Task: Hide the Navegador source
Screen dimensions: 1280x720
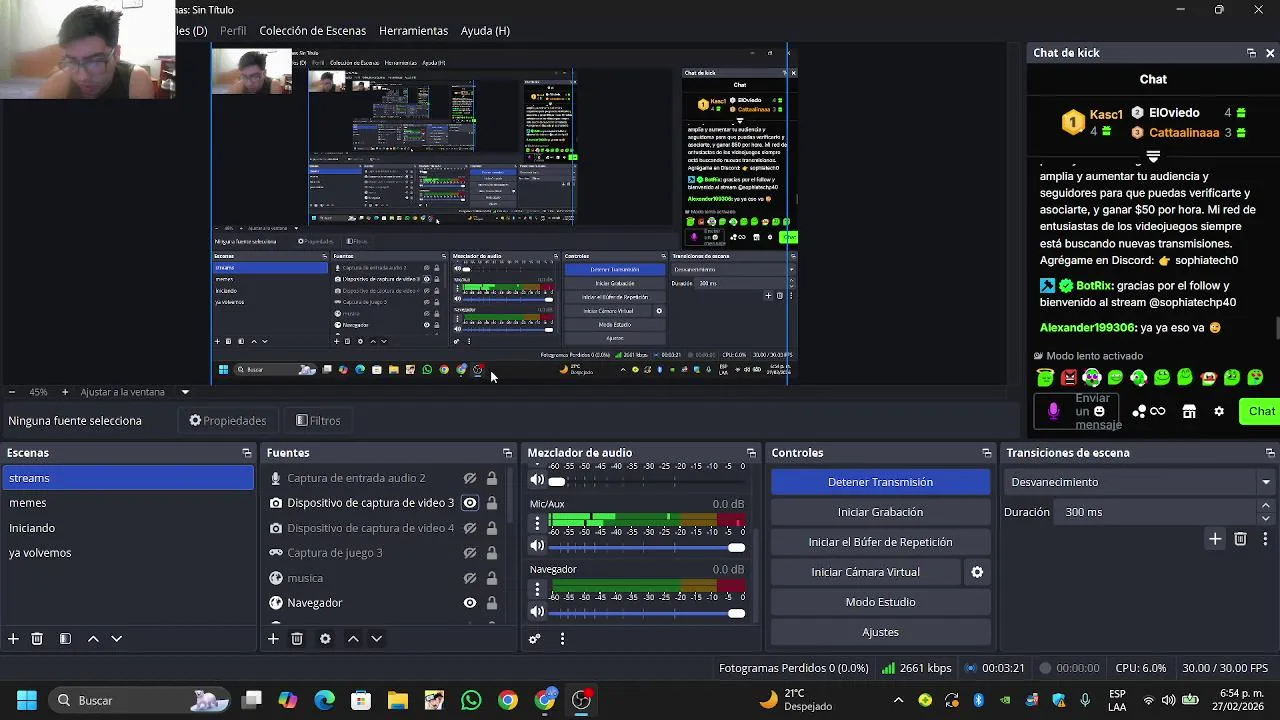Action: point(469,603)
